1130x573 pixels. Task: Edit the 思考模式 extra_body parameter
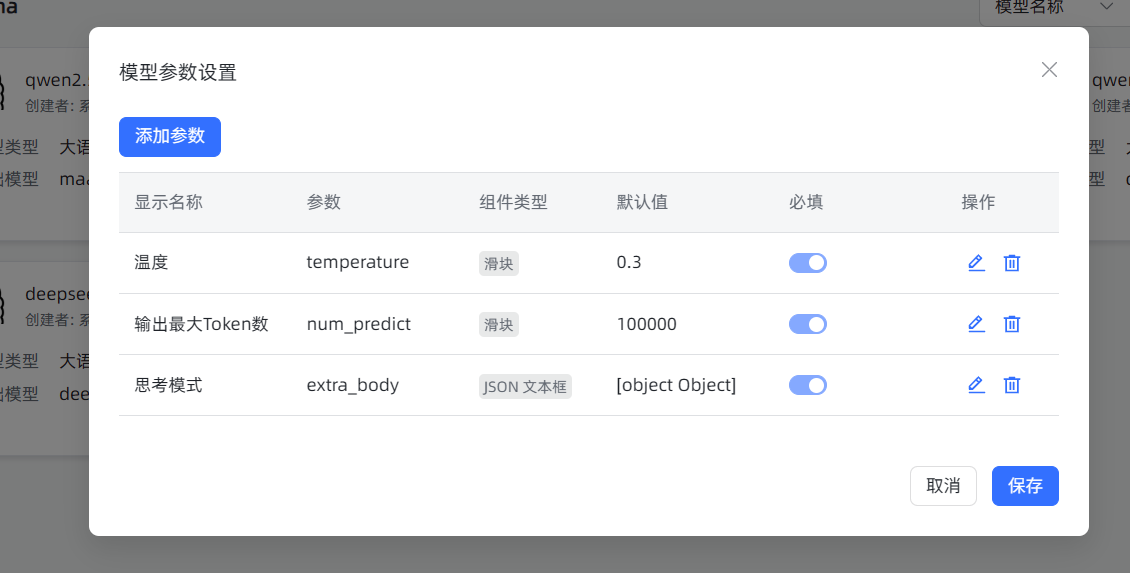pyautogui.click(x=976, y=385)
